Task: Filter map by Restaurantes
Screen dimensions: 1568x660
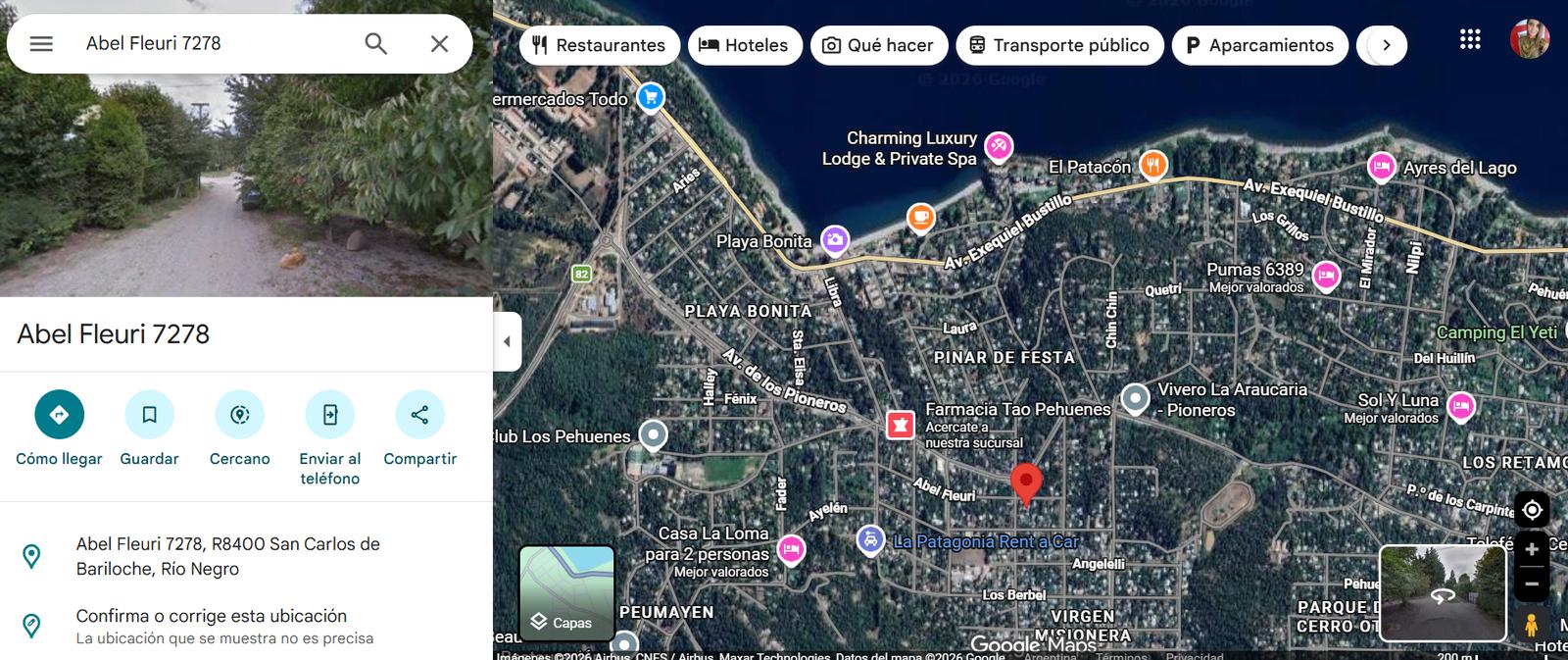Action: pyautogui.click(x=600, y=45)
